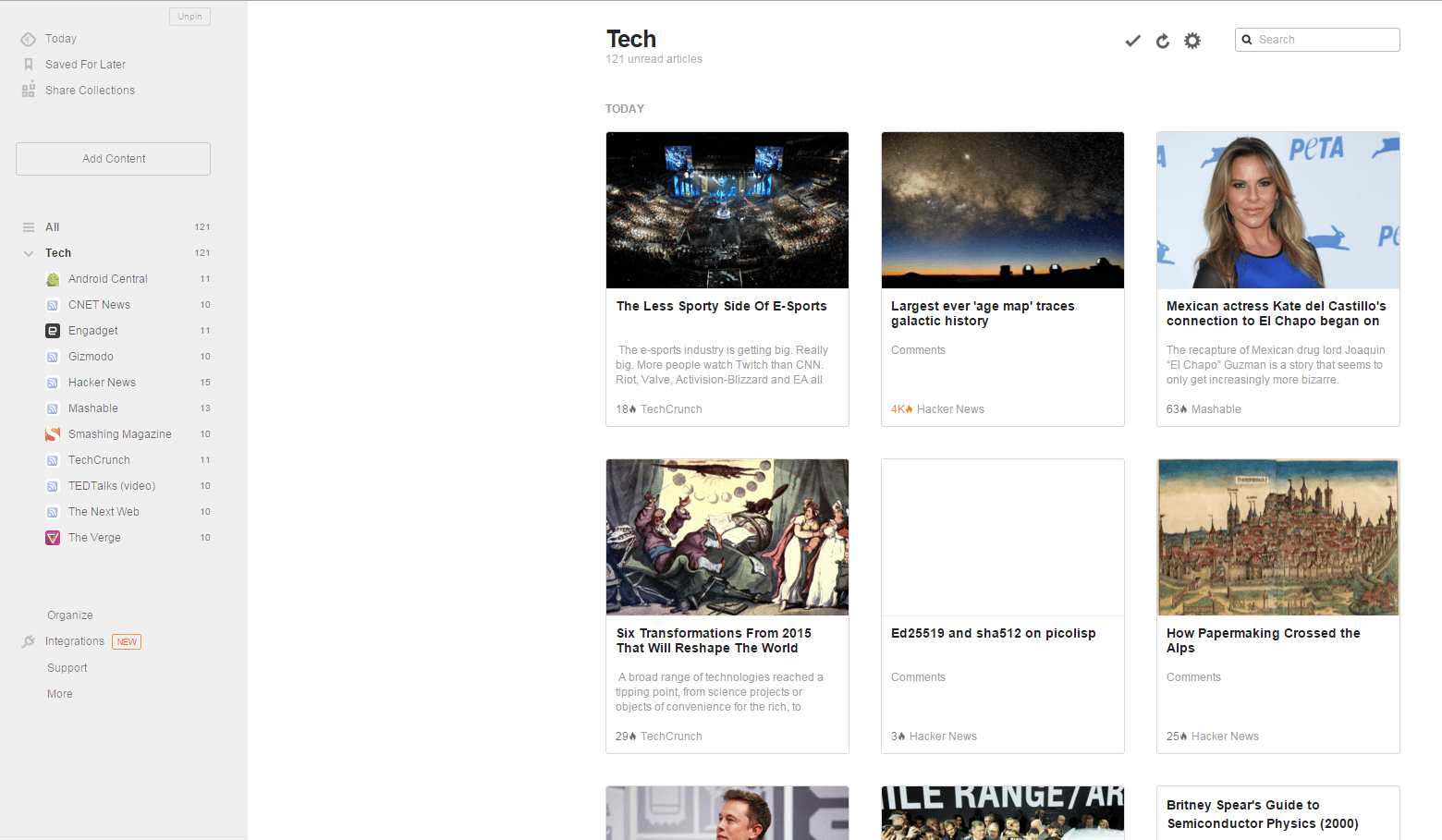The image size is (1442, 840).
Task: Click the Next Web feed icon
Action: click(53, 512)
